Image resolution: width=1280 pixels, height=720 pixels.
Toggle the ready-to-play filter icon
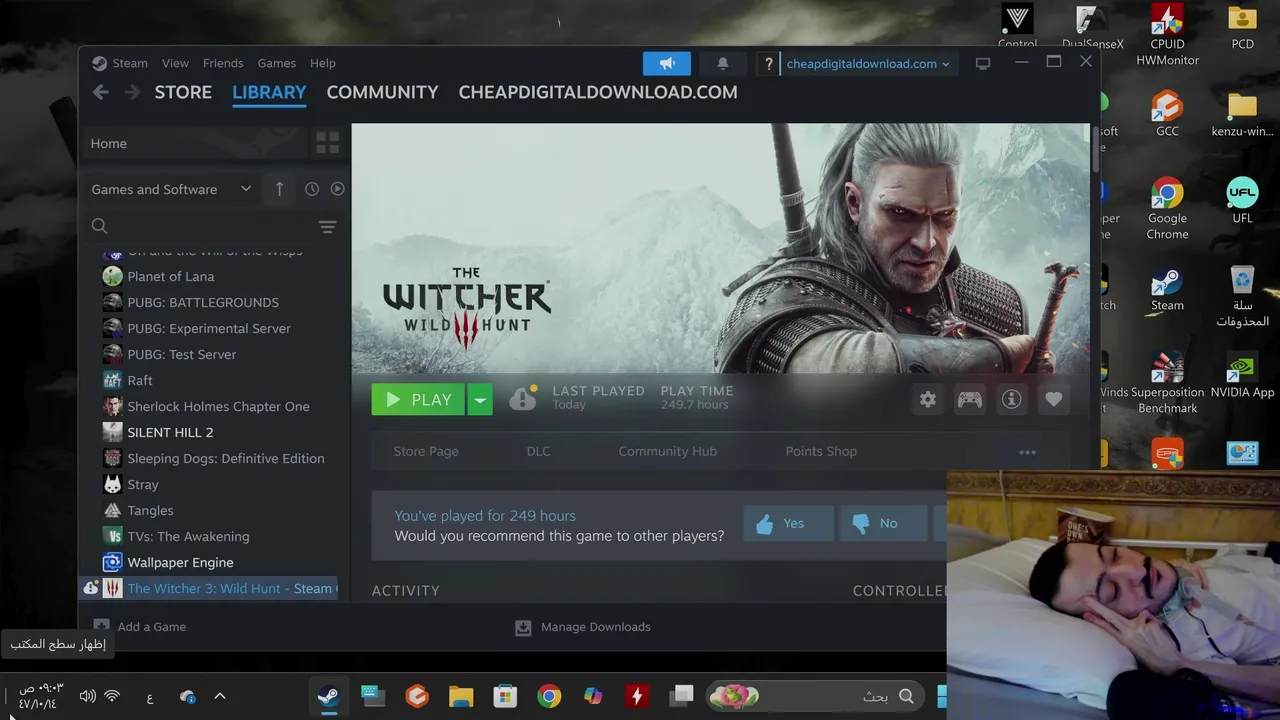pyautogui.click(x=337, y=189)
